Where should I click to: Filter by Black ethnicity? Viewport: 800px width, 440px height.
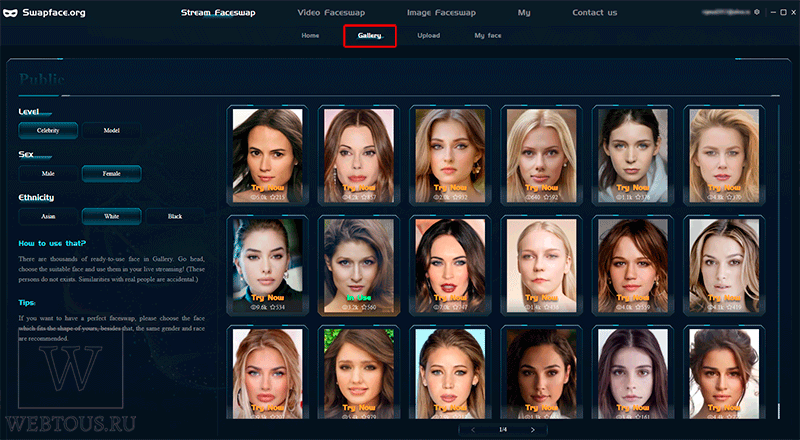pyautogui.click(x=174, y=216)
